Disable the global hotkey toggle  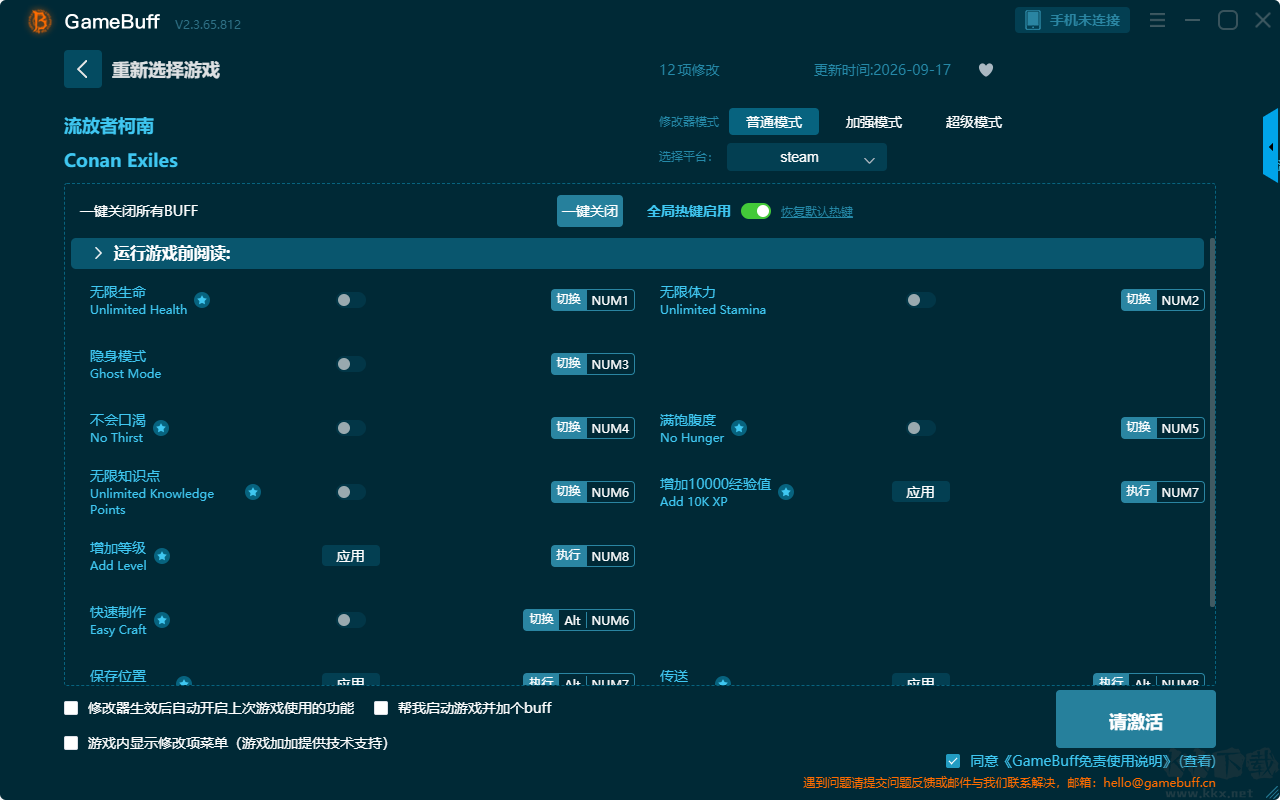pos(756,211)
